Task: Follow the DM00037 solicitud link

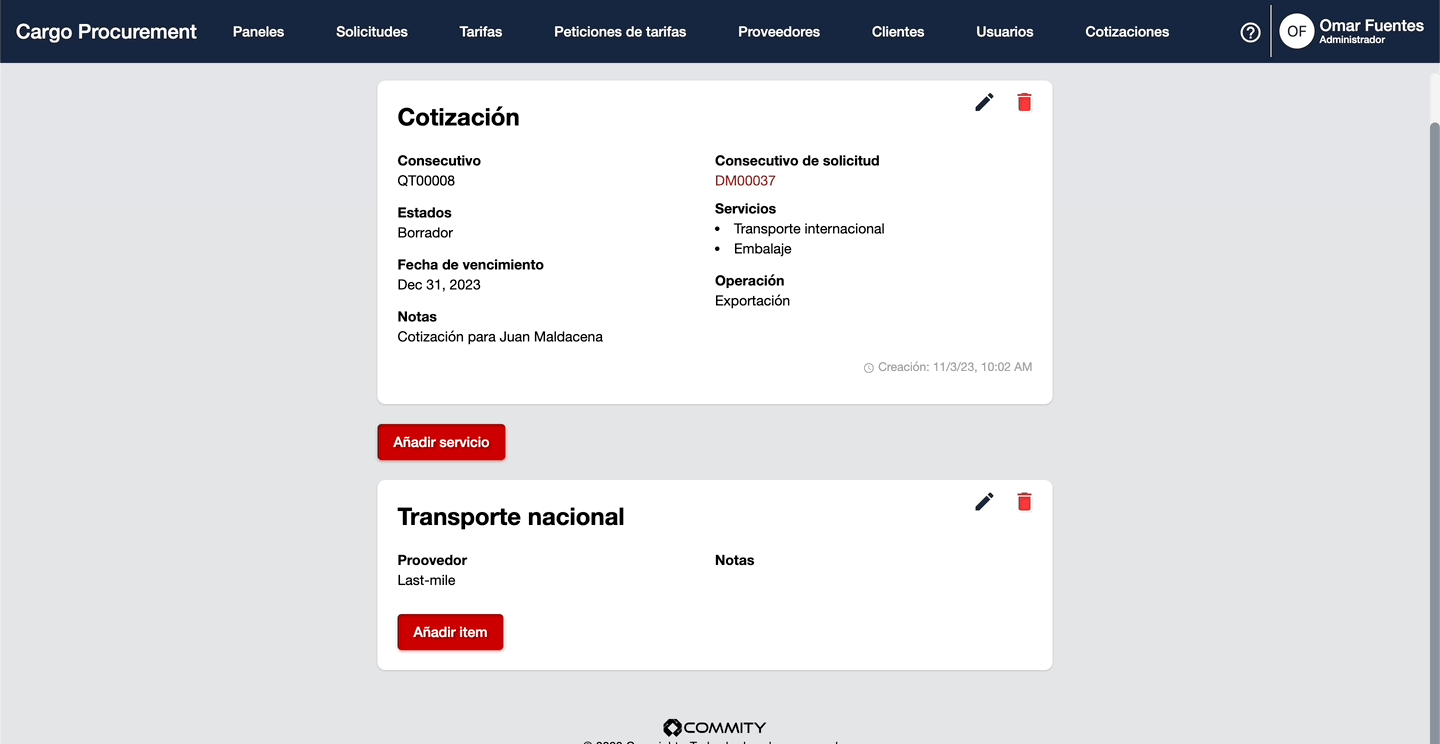Action: [745, 181]
